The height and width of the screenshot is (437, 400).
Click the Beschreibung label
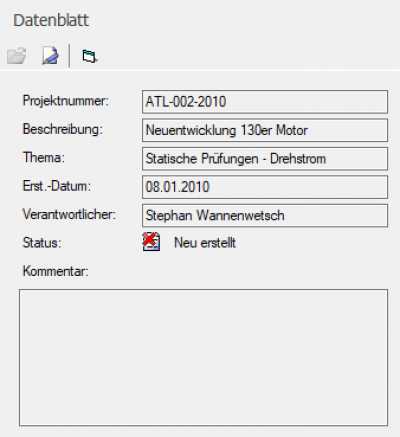coord(63,129)
